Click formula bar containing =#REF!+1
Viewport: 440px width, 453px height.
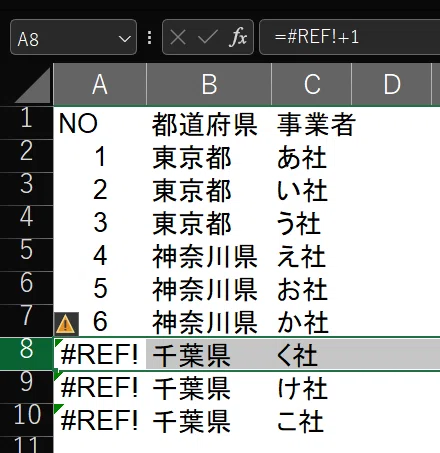pos(349,37)
